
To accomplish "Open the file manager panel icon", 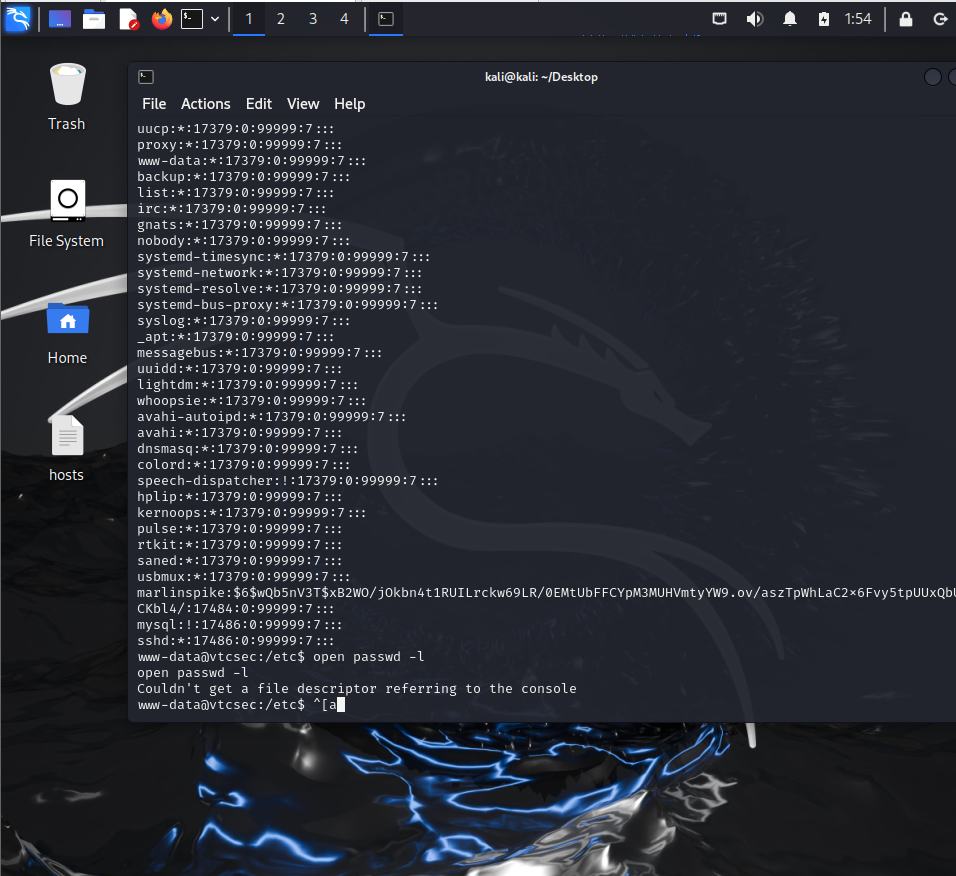I will pos(94,20).
